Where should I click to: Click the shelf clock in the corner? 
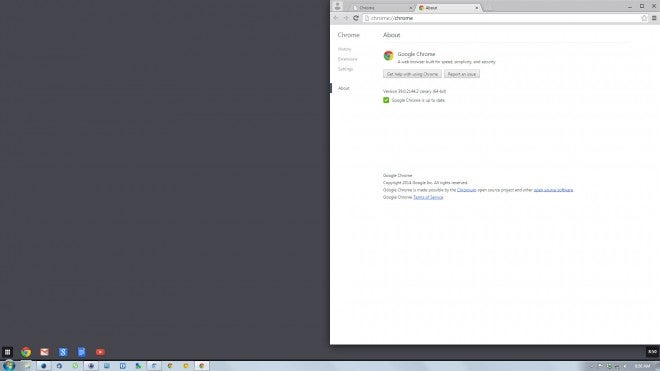[652, 352]
